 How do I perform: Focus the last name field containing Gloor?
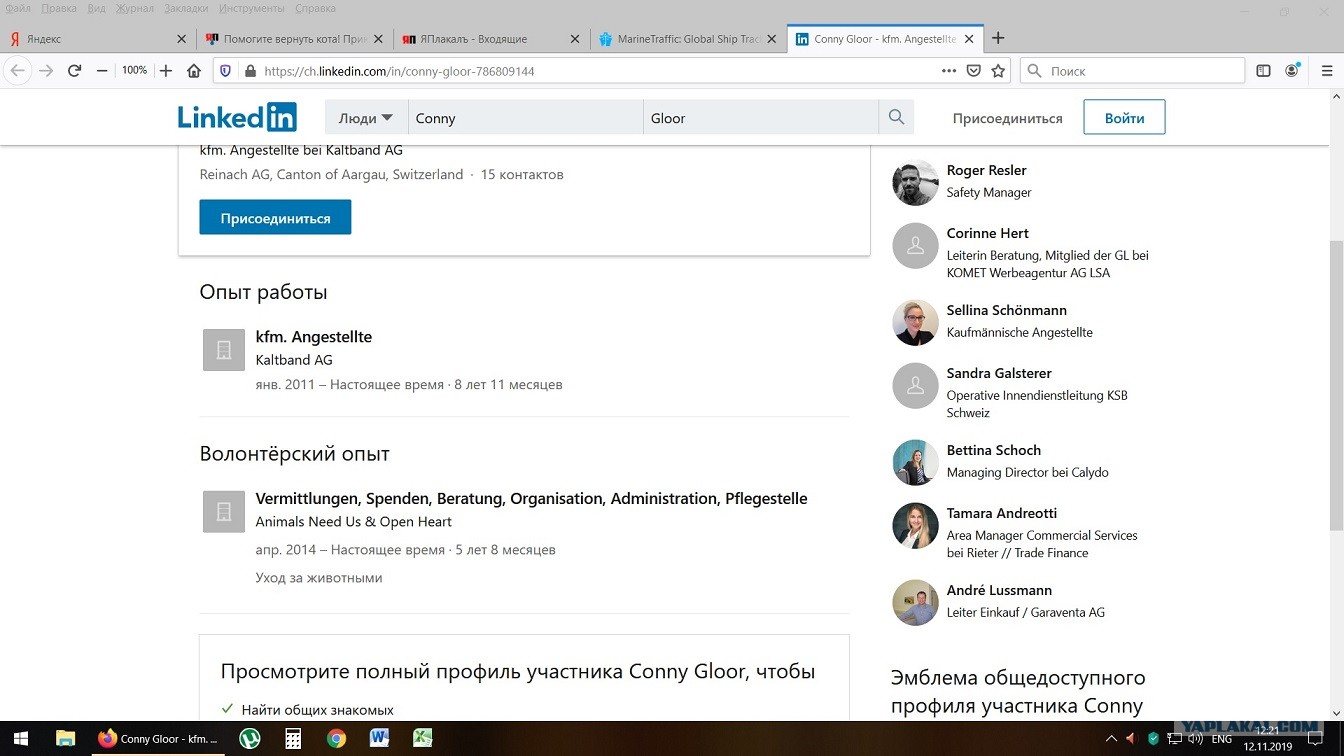pos(760,118)
